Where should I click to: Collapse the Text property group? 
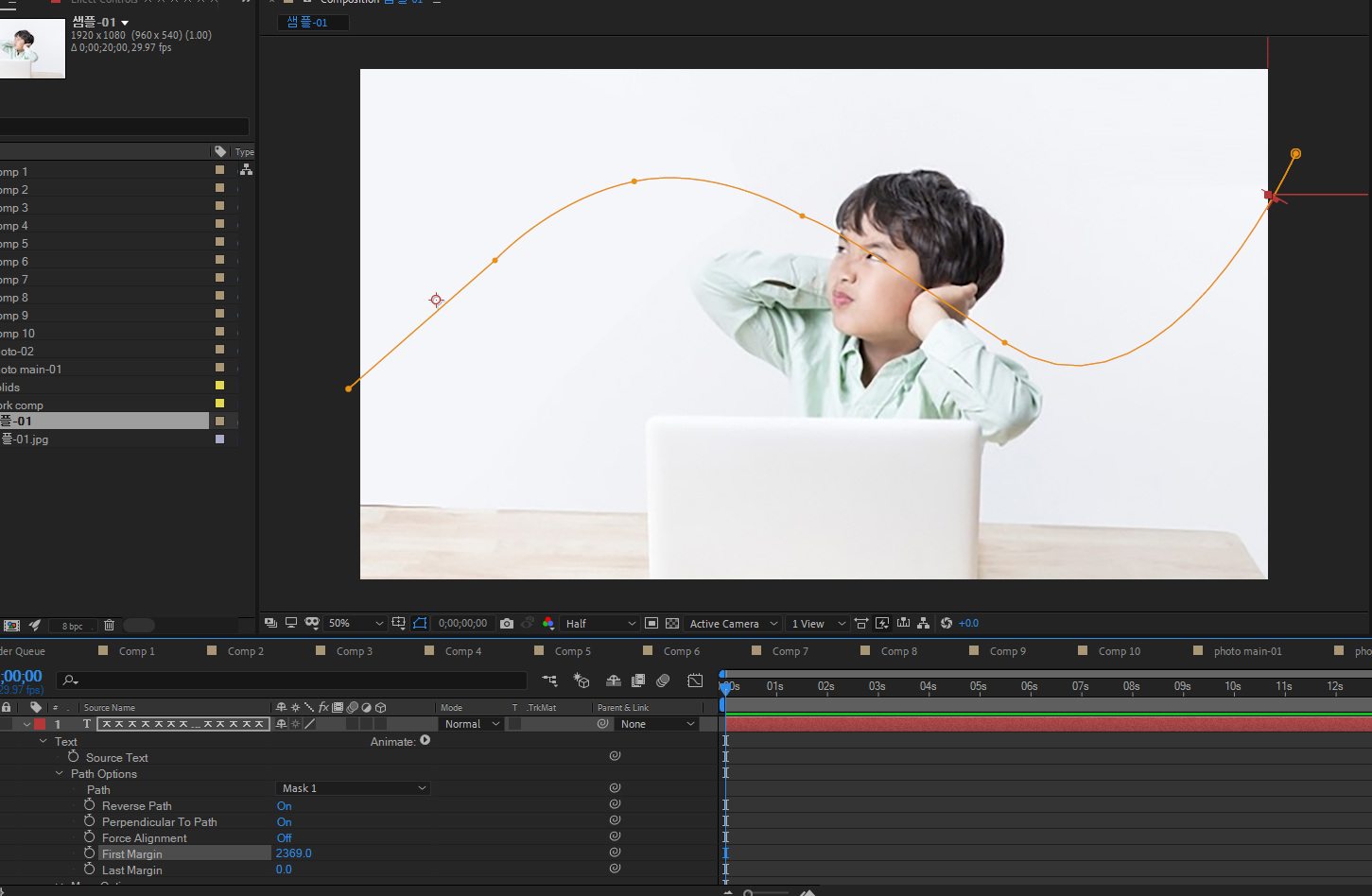tap(43, 741)
